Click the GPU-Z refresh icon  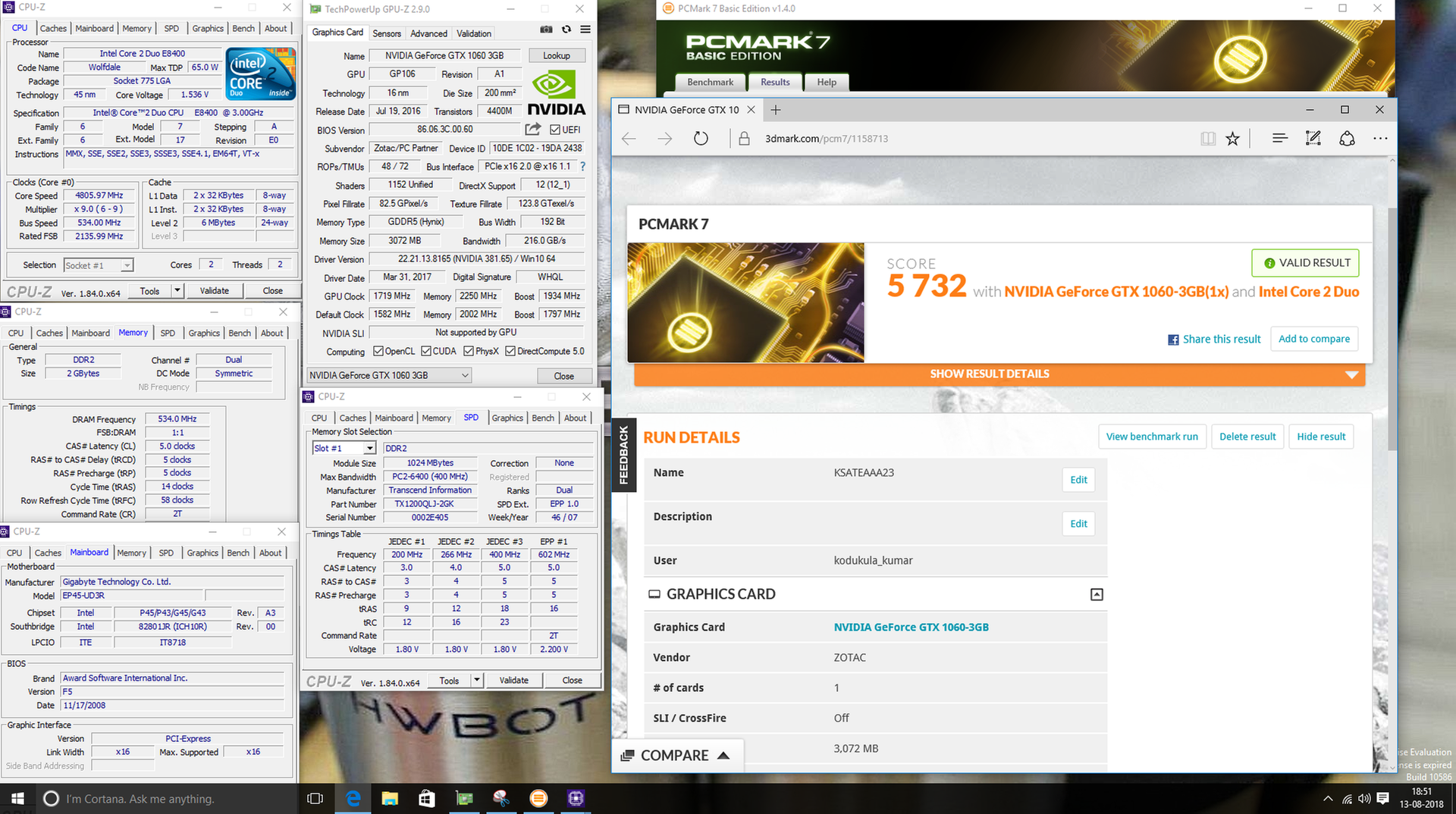(x=566, y=30)
